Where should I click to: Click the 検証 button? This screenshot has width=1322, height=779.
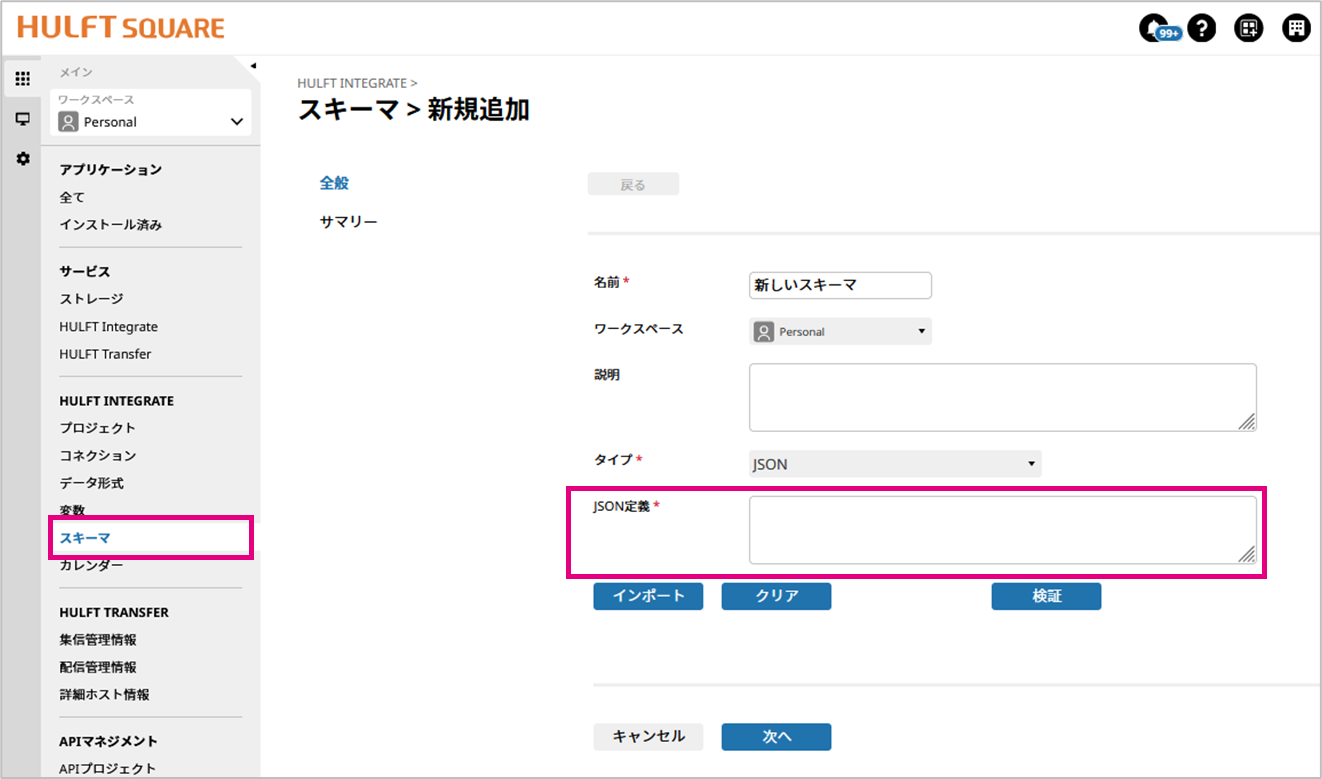pos(1046,596)
